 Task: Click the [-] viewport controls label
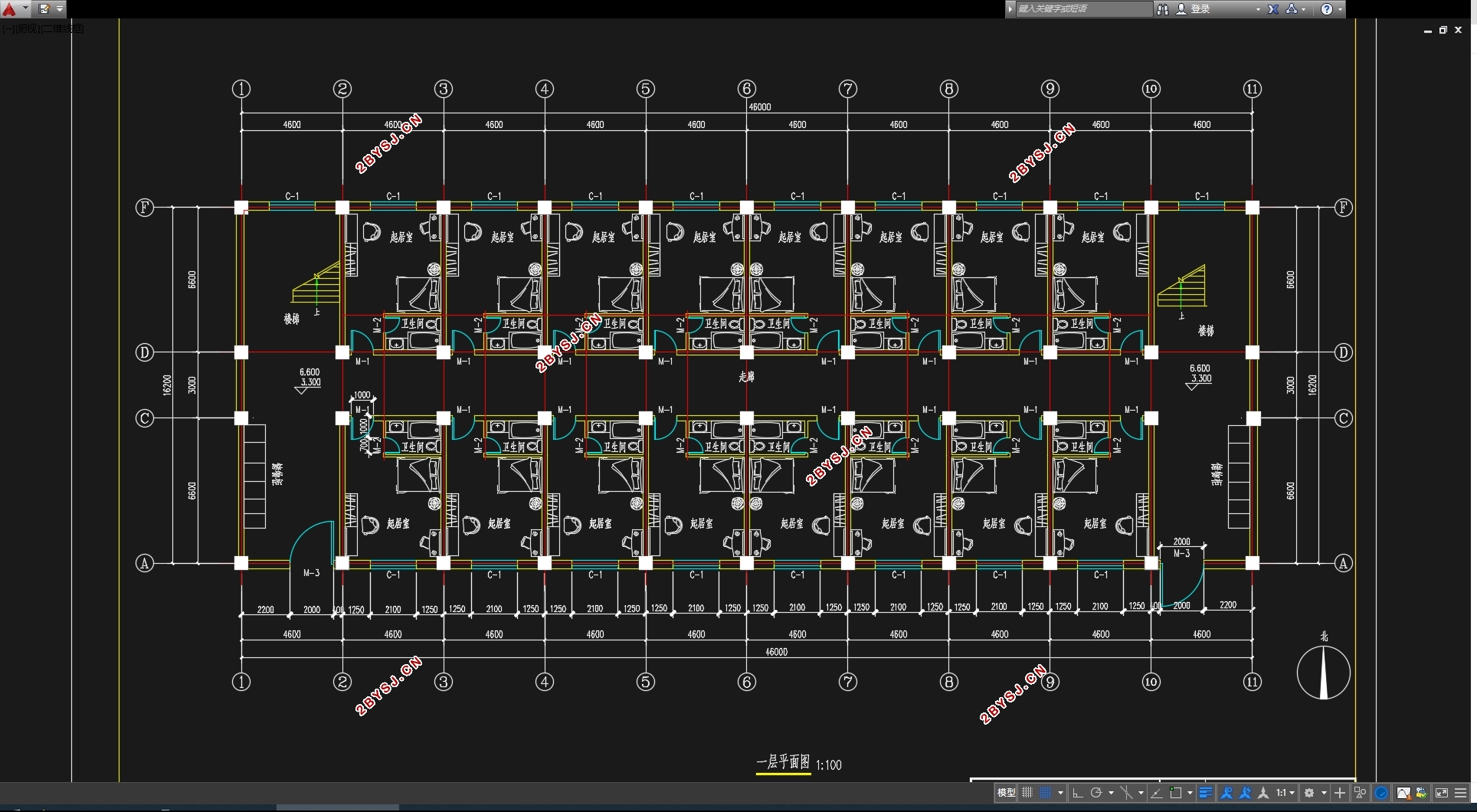(7, 28)
